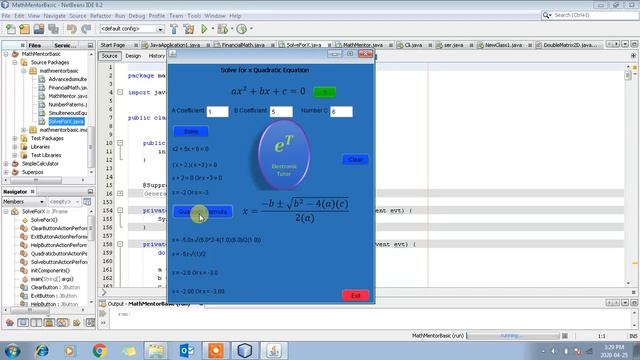
Task: Click the Profile Project toolbar icon
Action: [x=242, y=29]
